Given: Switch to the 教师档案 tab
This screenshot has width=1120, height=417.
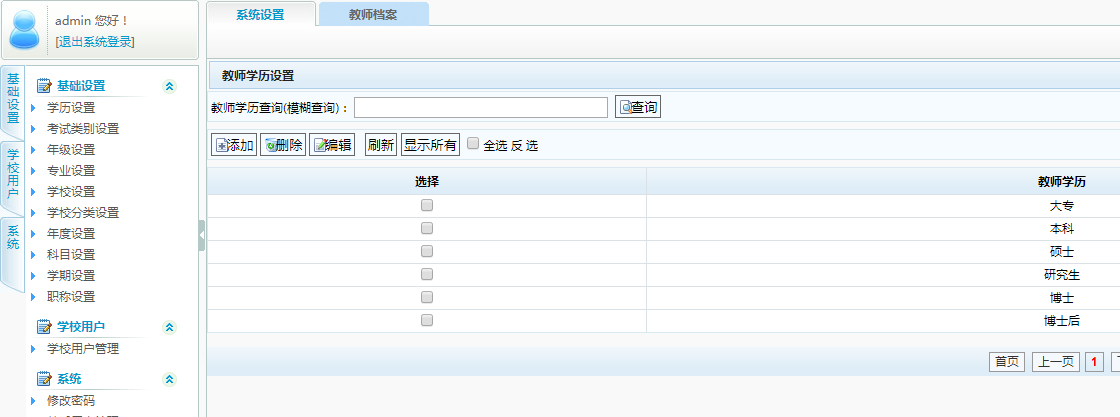Looking at the screenshot, I should coord(373,14).
